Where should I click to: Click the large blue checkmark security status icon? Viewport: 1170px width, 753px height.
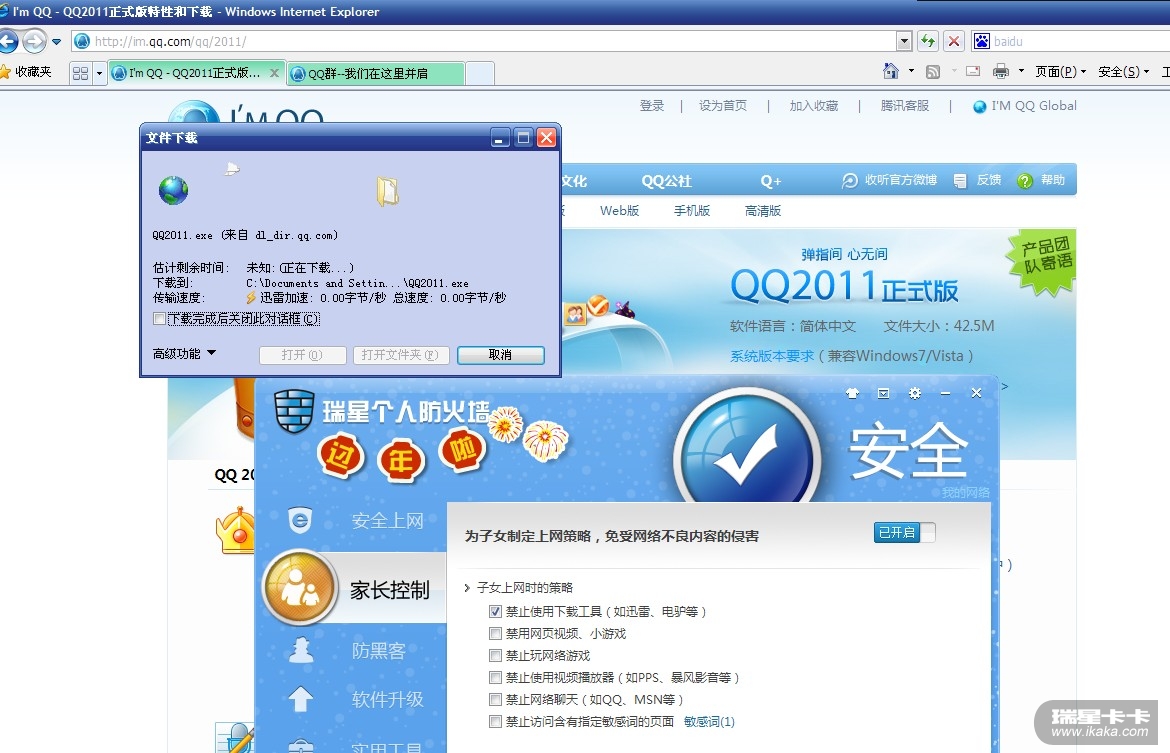(747, 452)
